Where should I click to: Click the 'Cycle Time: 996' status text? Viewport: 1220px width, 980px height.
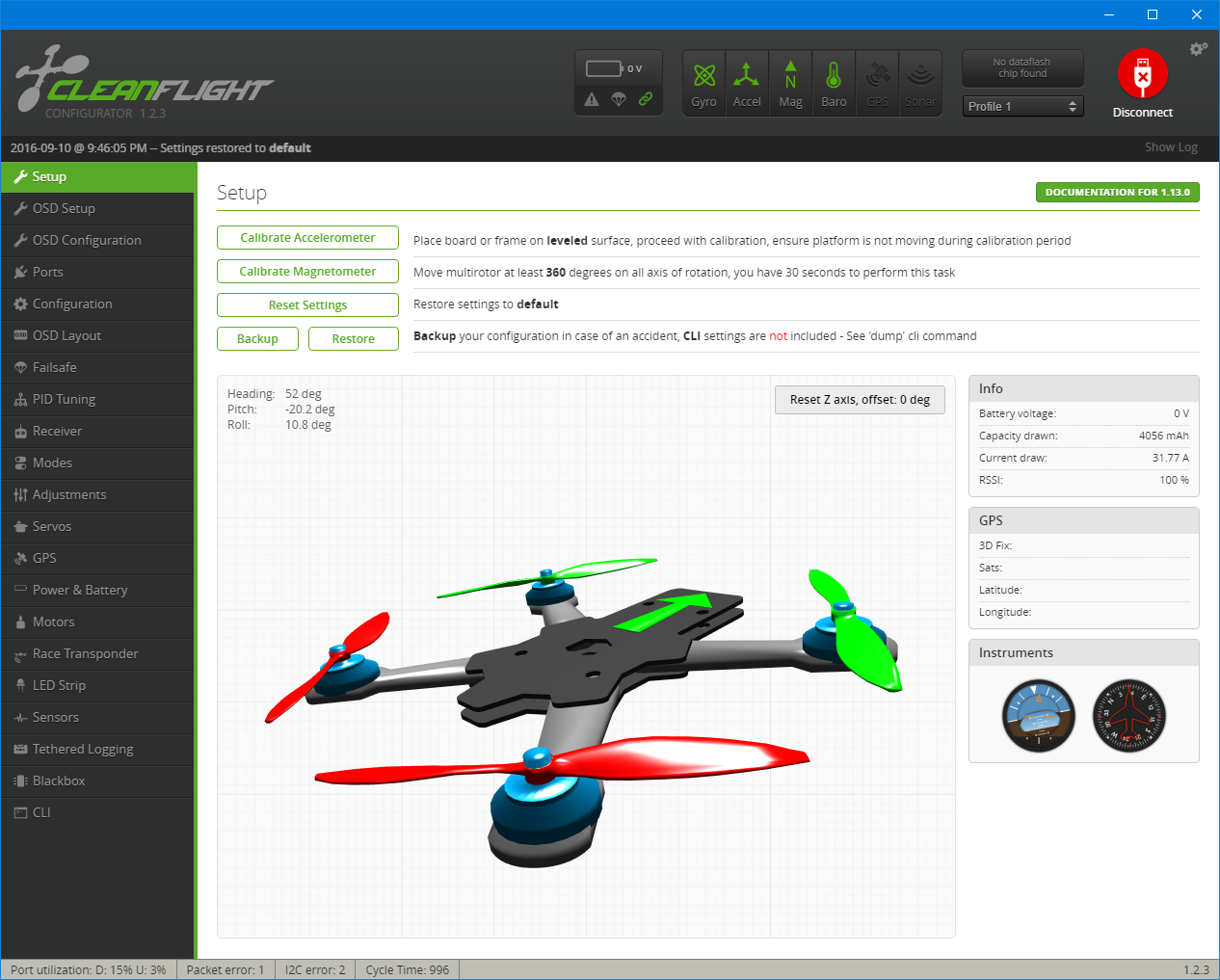(x=407, y=969)
